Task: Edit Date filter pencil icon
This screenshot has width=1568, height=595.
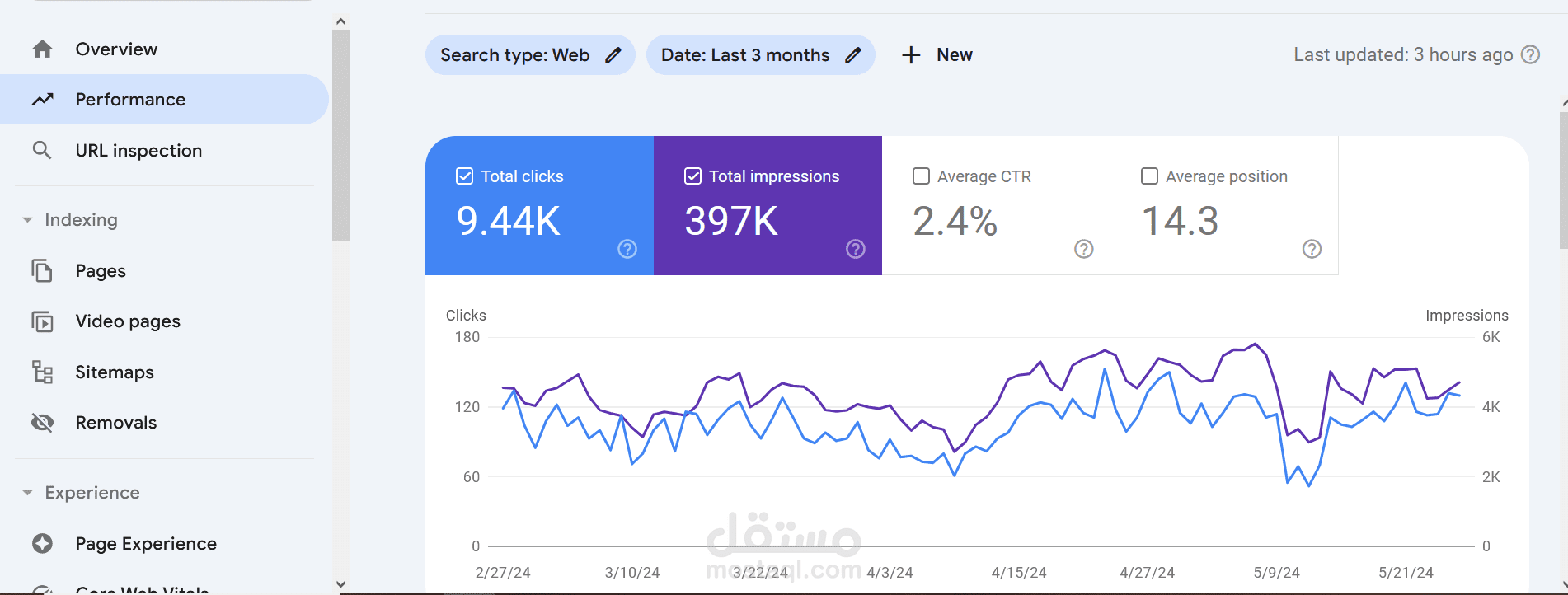Action: click(x=853, y=55)
